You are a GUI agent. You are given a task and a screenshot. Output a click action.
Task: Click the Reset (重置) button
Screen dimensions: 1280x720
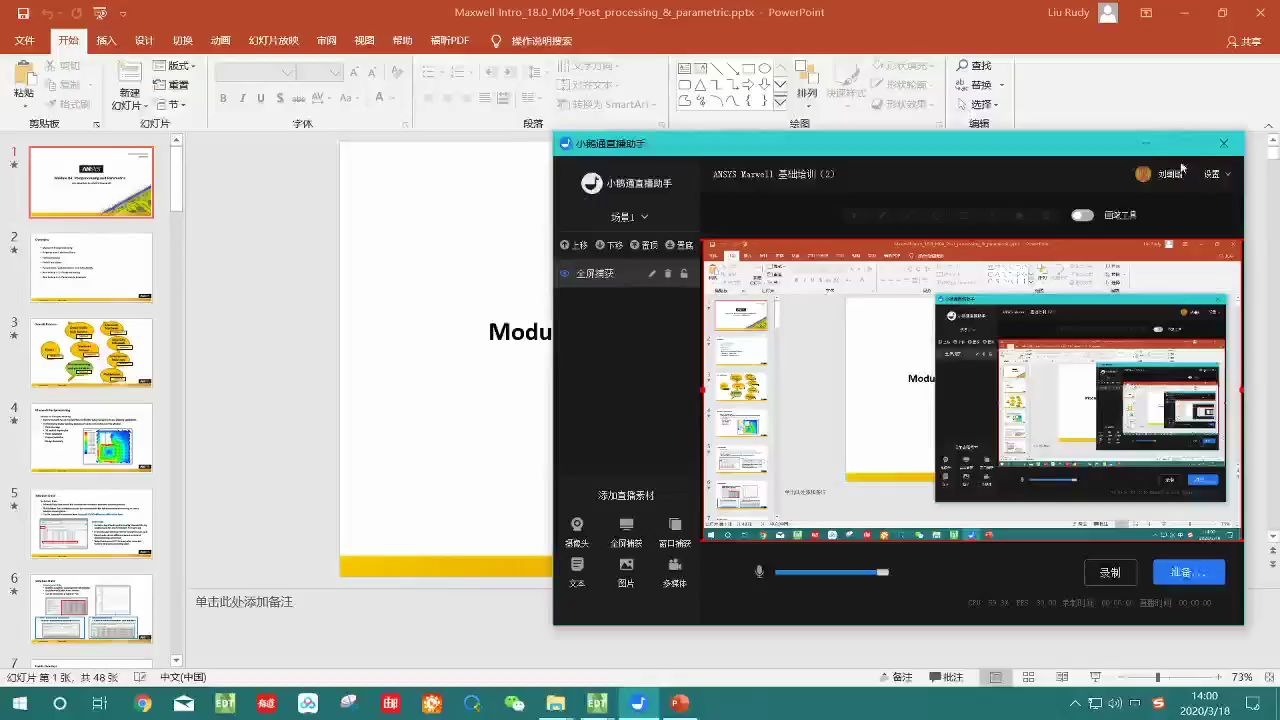171,85
